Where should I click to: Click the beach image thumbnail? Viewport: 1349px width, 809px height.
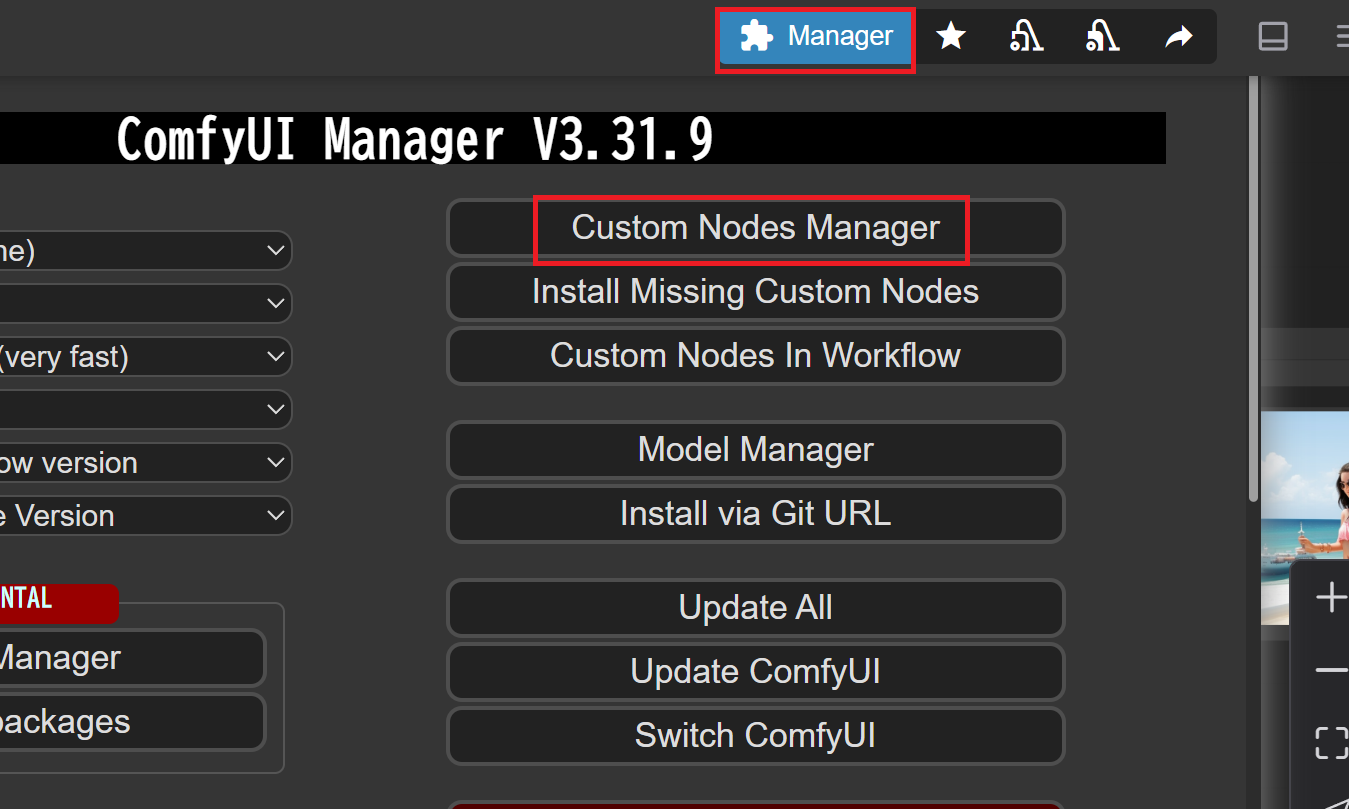(1305, 518)
